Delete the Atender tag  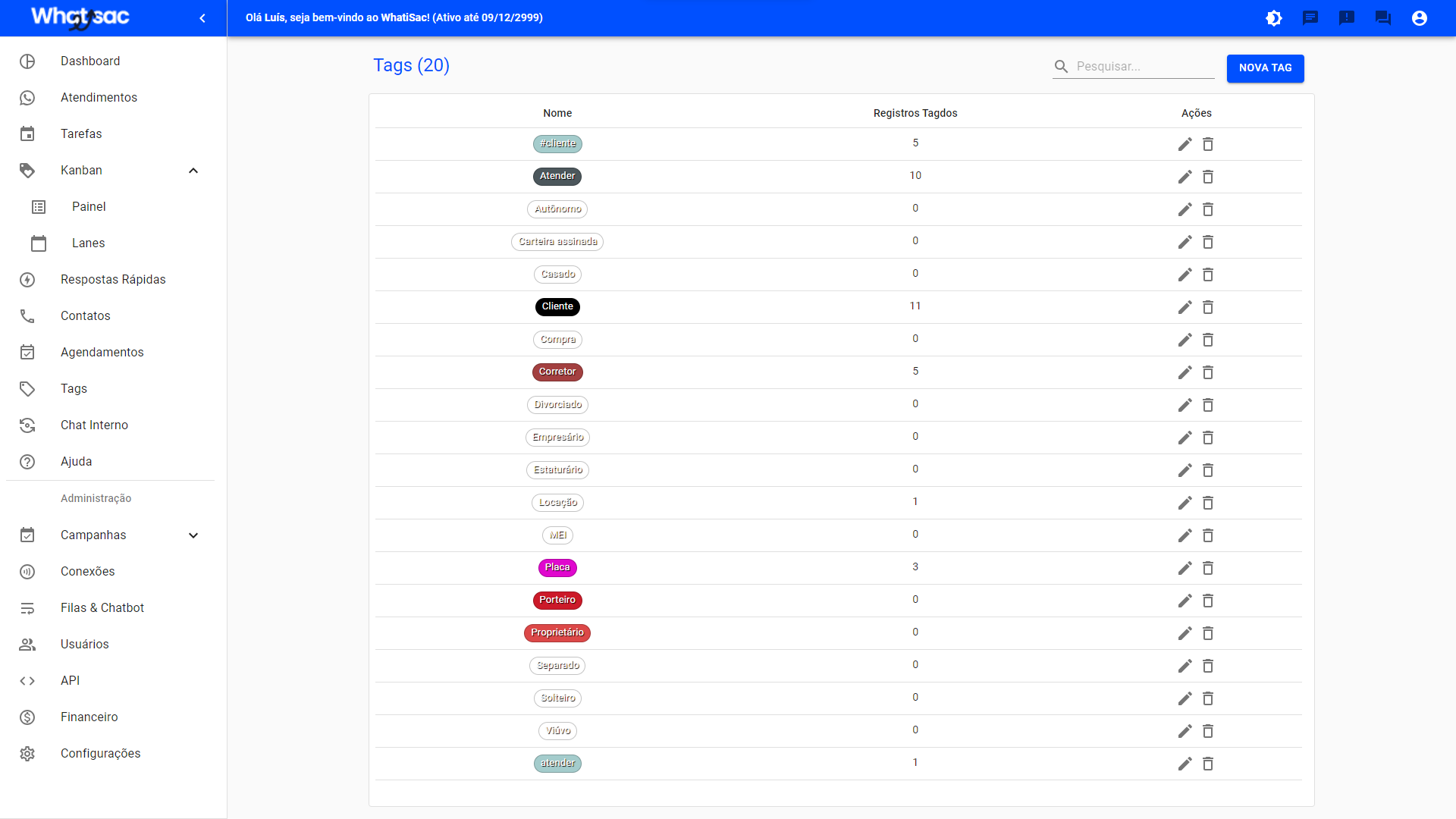click(x=1208, y=177)
